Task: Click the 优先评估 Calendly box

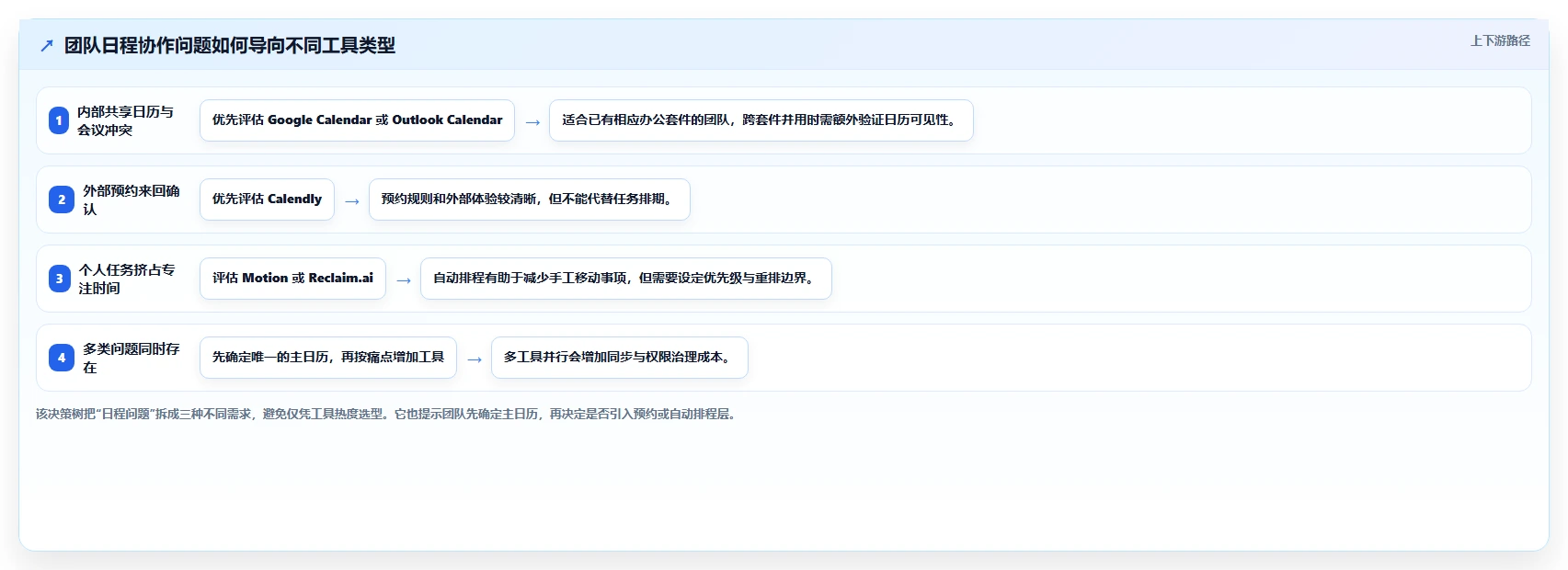Action: click(x=267, y=199)
